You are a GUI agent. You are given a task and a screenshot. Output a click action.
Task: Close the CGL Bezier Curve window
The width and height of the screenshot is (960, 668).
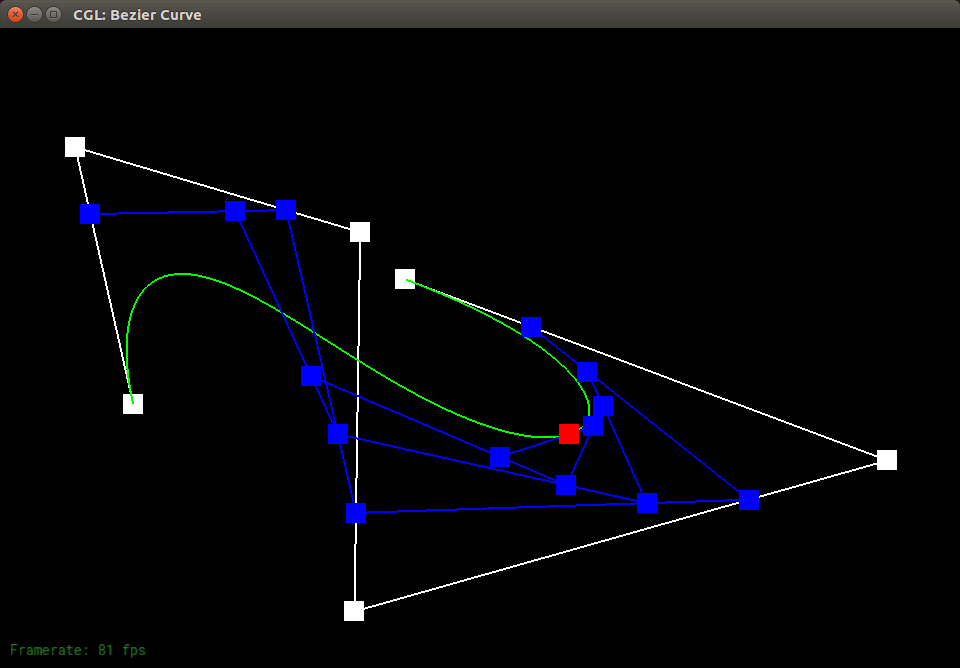[15, 14]
